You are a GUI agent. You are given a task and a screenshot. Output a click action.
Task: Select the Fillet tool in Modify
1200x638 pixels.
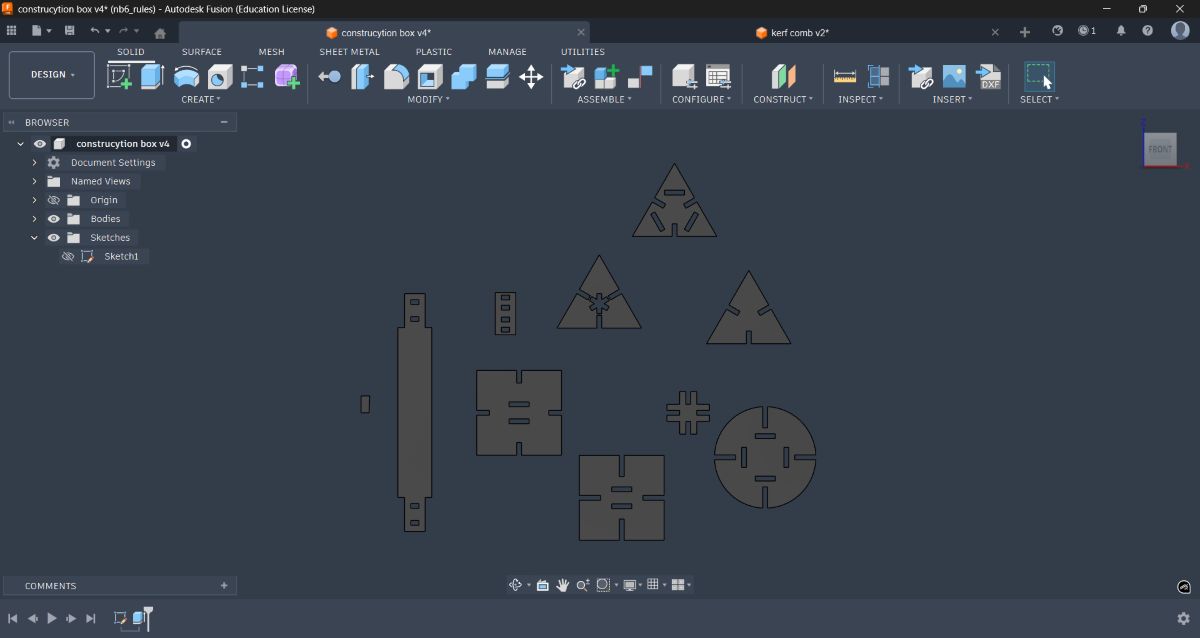point(395,75)
